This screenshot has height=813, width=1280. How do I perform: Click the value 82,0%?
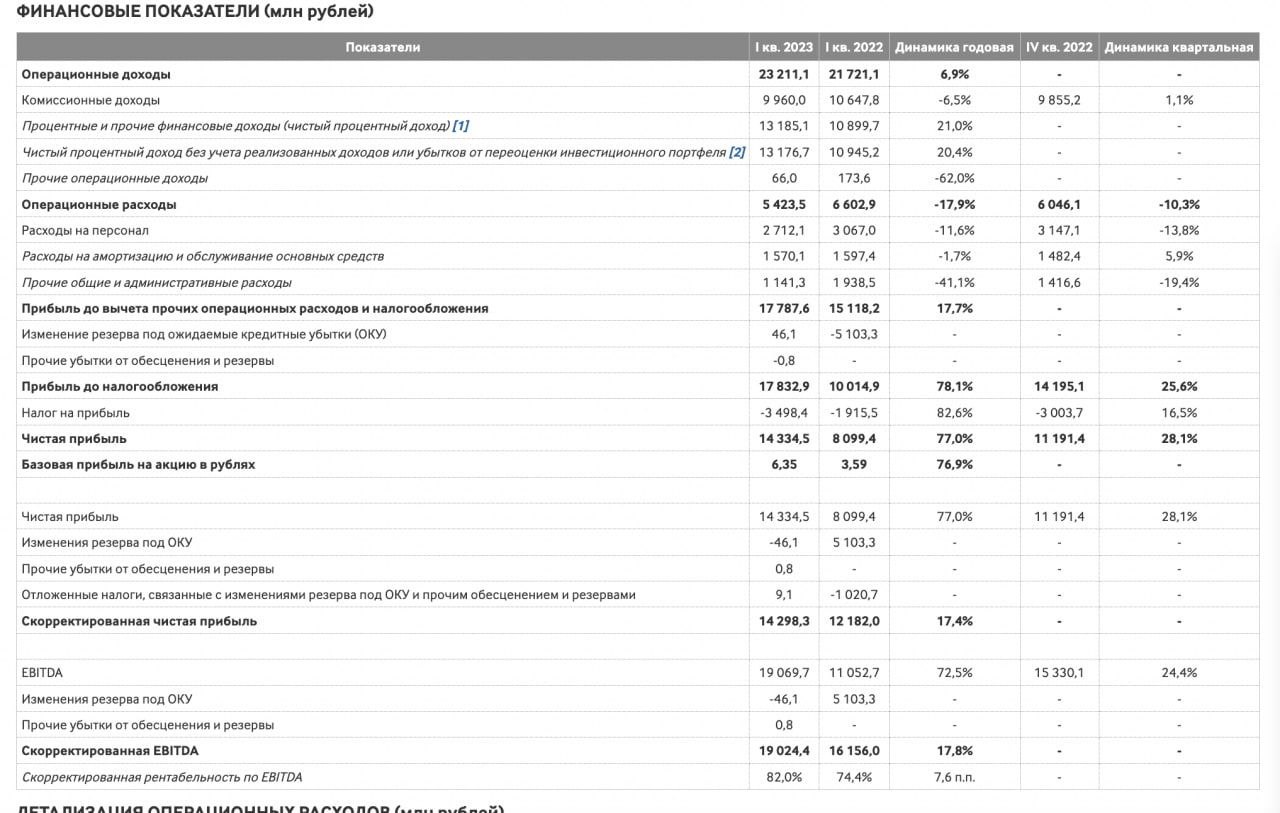click(x=785, y=776)
